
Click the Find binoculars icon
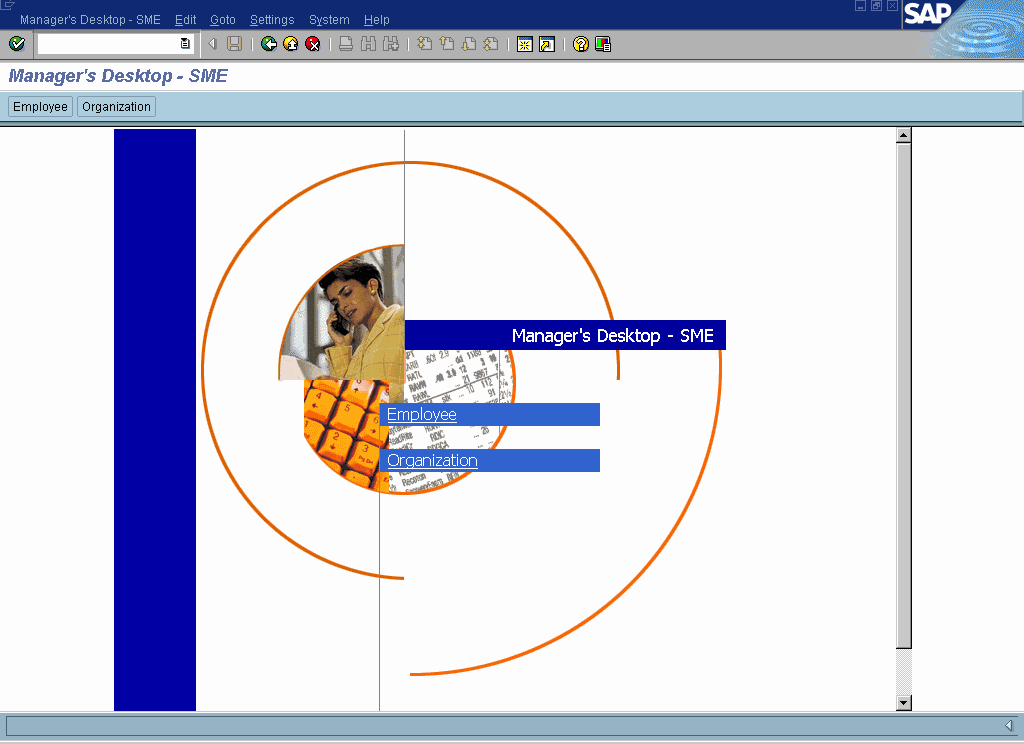click(x=368, y=44)
